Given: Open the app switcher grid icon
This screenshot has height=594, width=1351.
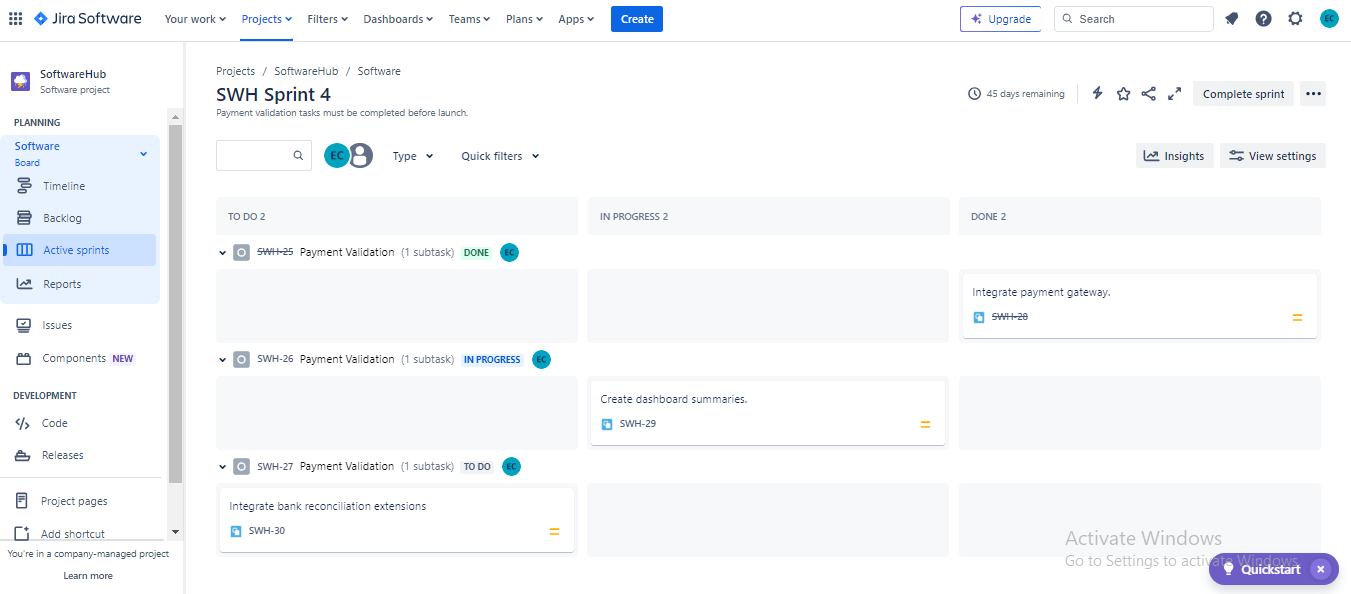Looking at the screenshot, I should (15, 19).
